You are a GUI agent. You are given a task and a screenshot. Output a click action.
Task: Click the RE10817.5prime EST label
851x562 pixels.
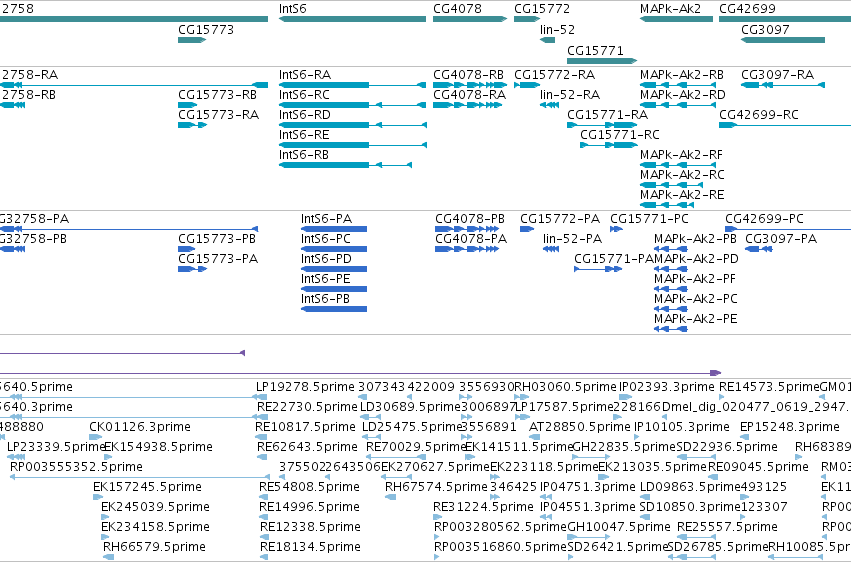tap(304, 427)
